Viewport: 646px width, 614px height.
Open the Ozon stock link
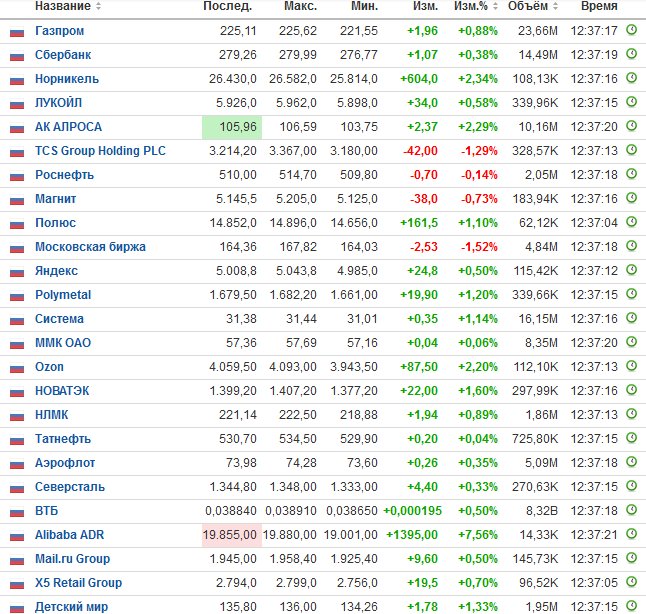click(49, 367)
